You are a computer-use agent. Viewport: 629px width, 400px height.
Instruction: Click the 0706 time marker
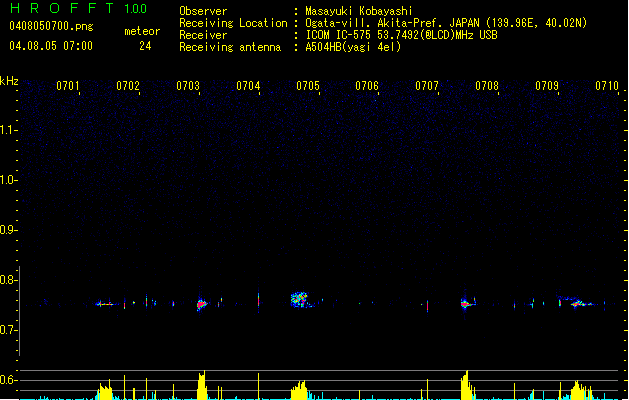[367, 86]
